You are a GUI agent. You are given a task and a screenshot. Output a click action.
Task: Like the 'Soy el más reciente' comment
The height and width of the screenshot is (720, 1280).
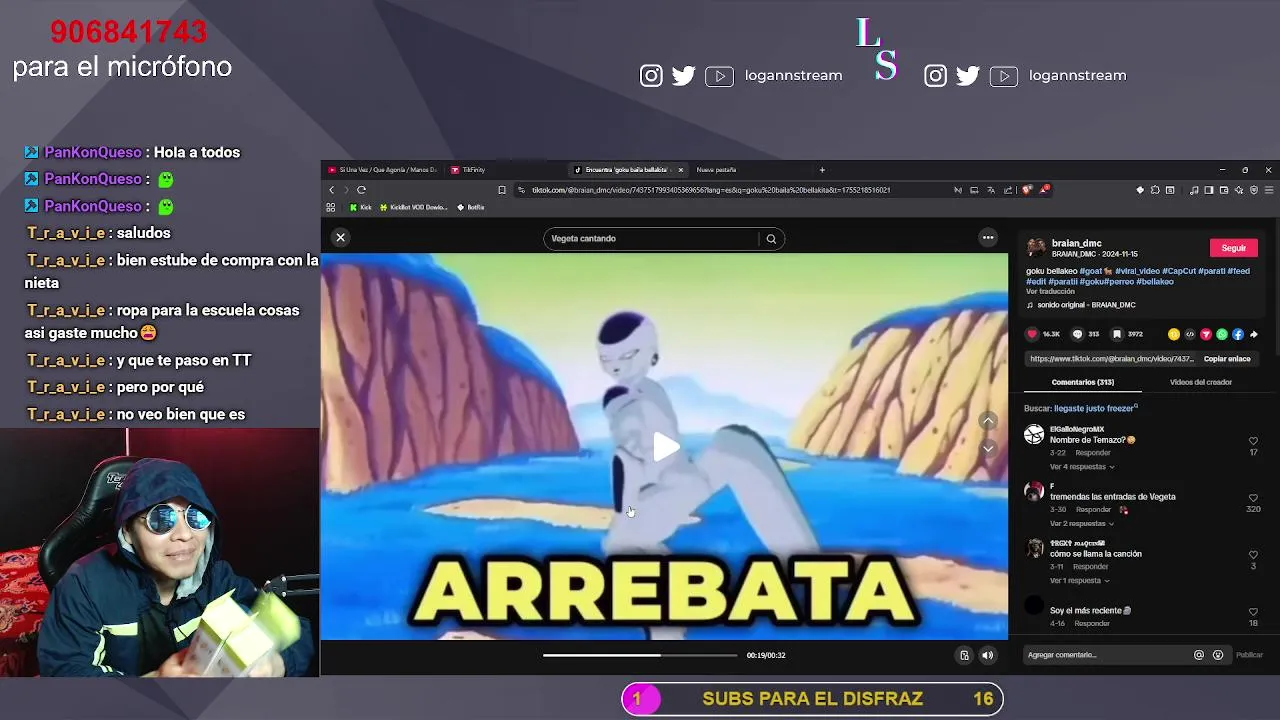(1253, 612)
